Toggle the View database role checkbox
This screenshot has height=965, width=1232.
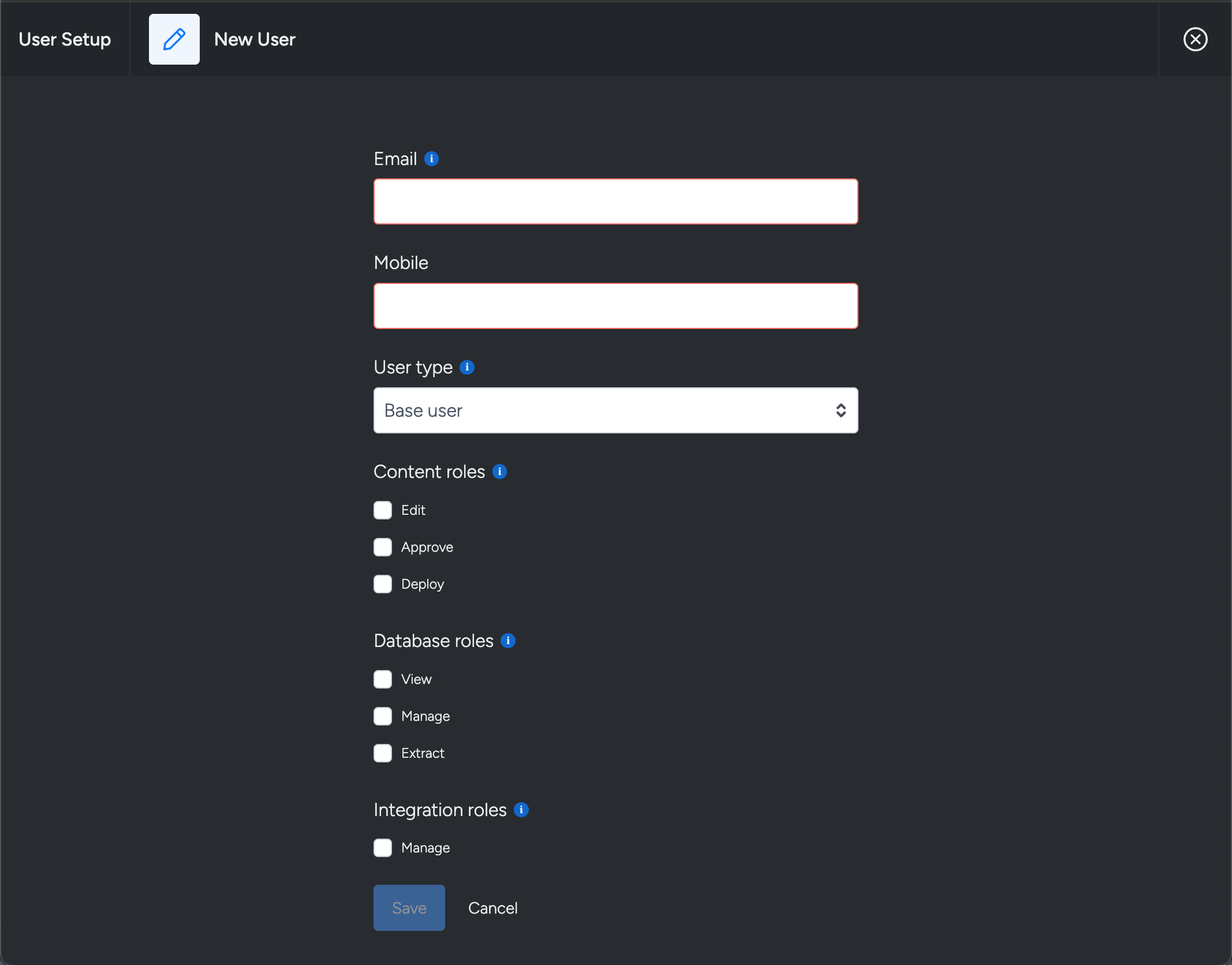click(x=383, y=679)
